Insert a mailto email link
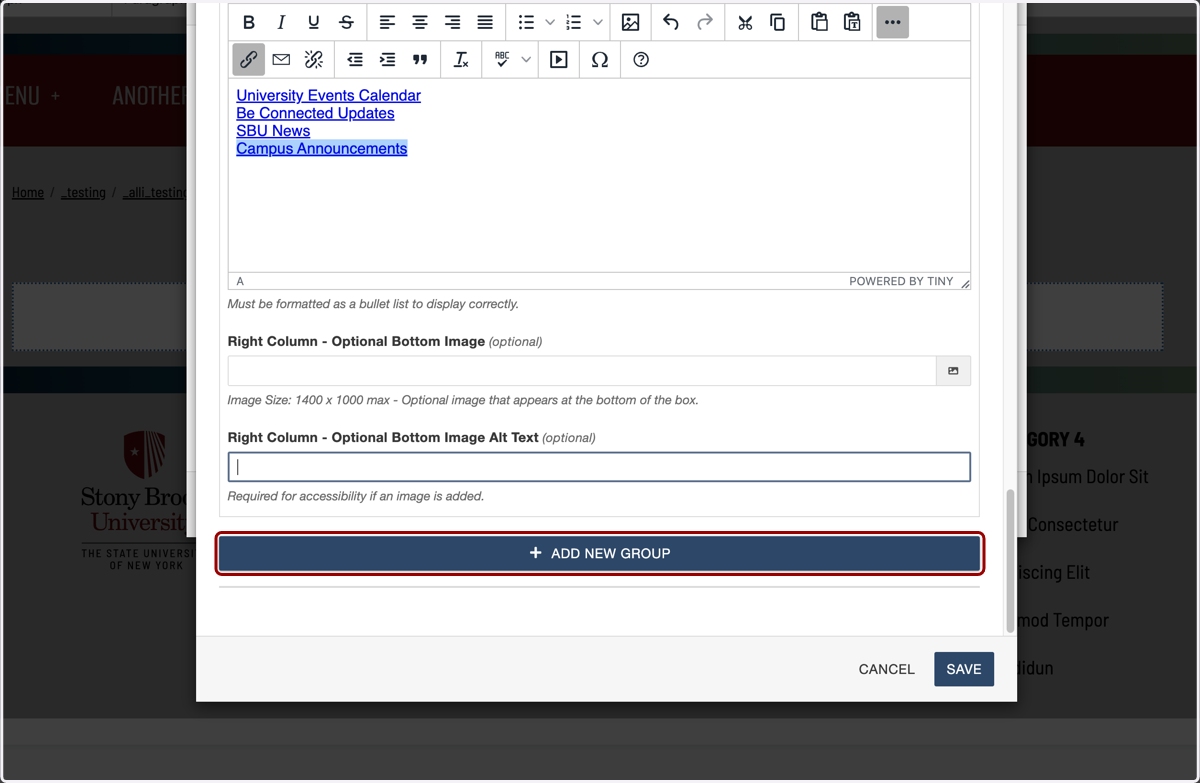This screenshot has width=1200, height=783. 281,60
